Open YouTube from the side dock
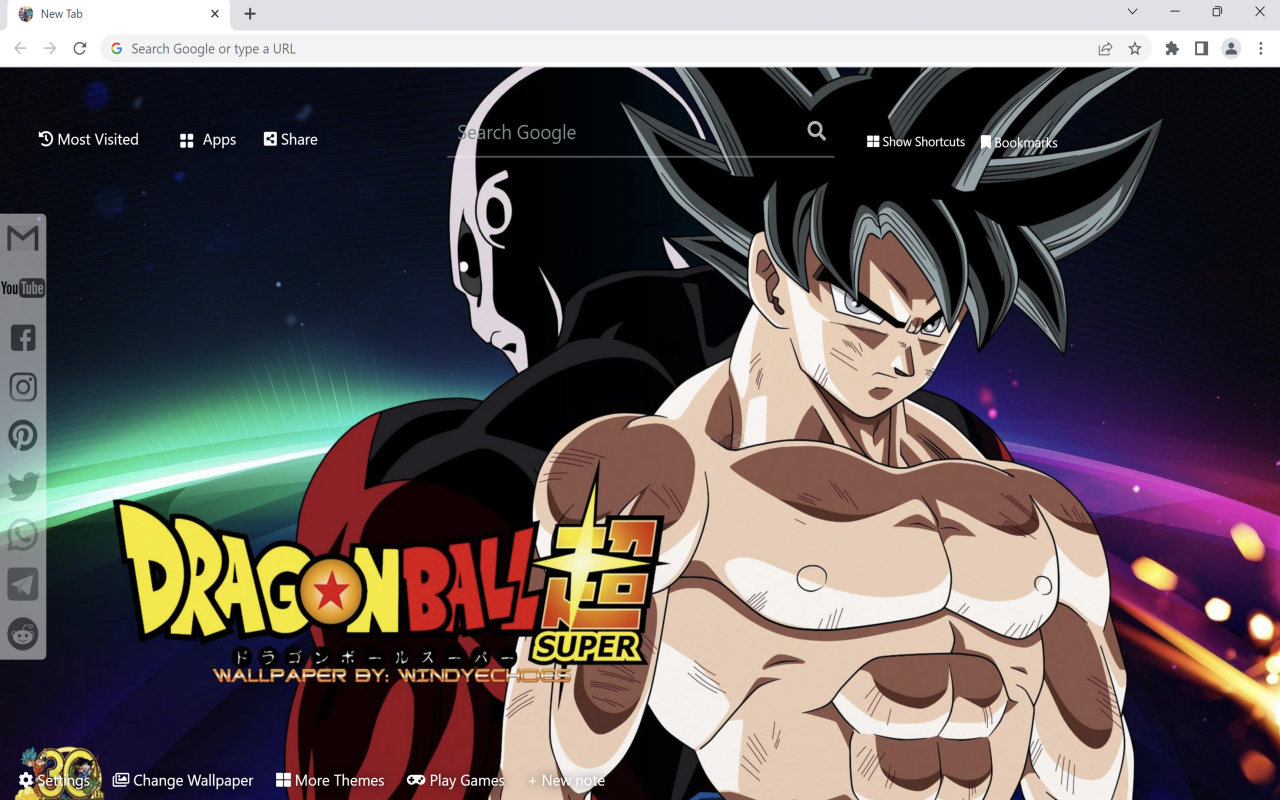Viewport: 1280px width, 800px height. (x=23, y=288)
